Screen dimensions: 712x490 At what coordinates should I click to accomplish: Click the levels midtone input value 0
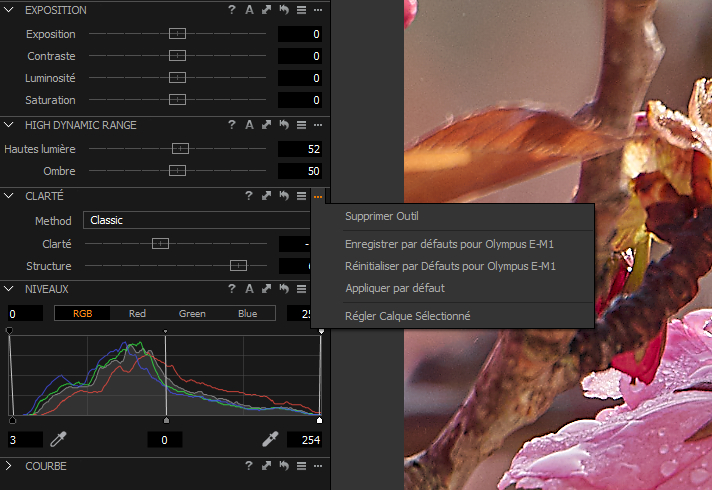[165, 440]
